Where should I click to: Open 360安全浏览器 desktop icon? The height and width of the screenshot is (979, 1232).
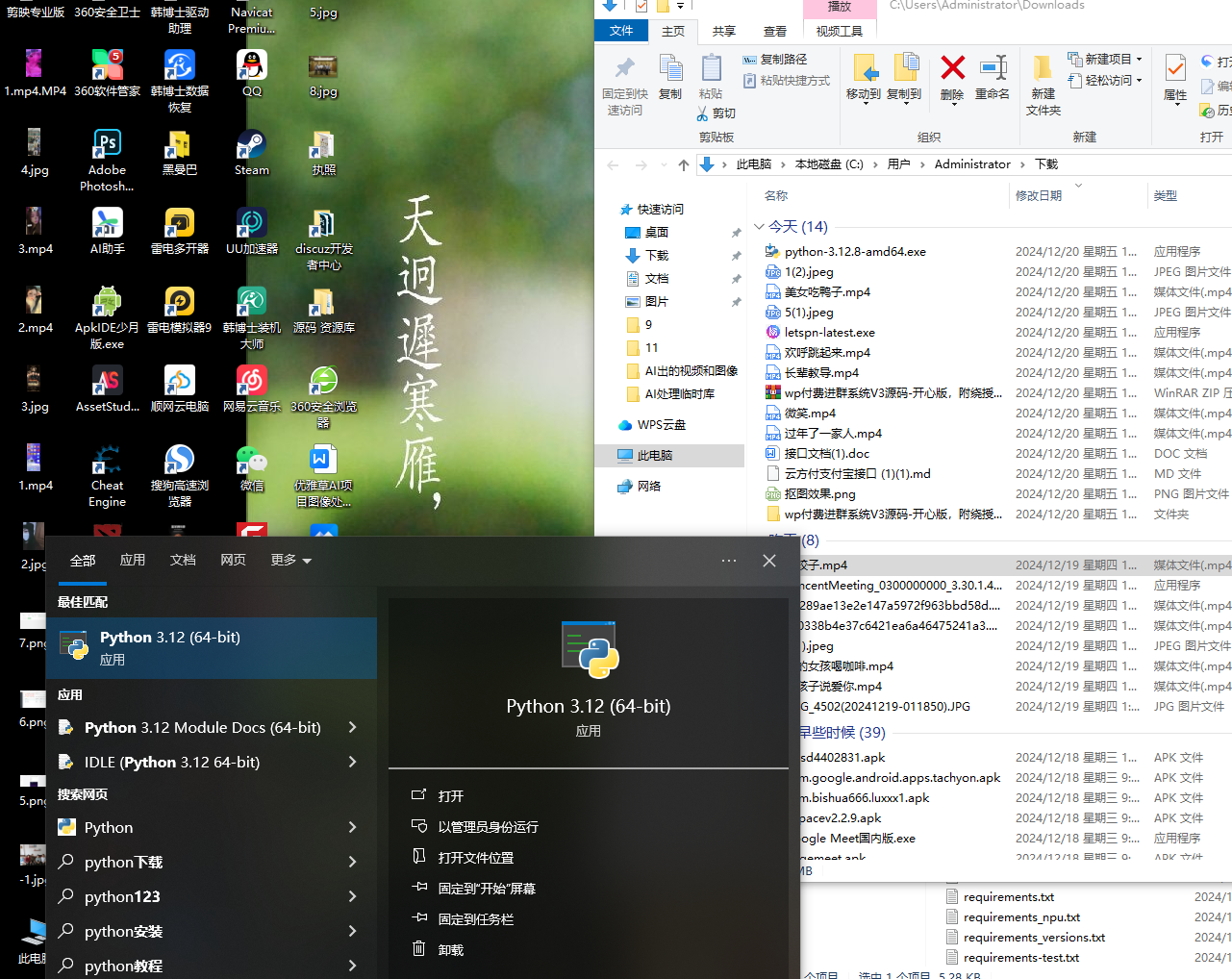pyautogui.click(x=324, y=396)
